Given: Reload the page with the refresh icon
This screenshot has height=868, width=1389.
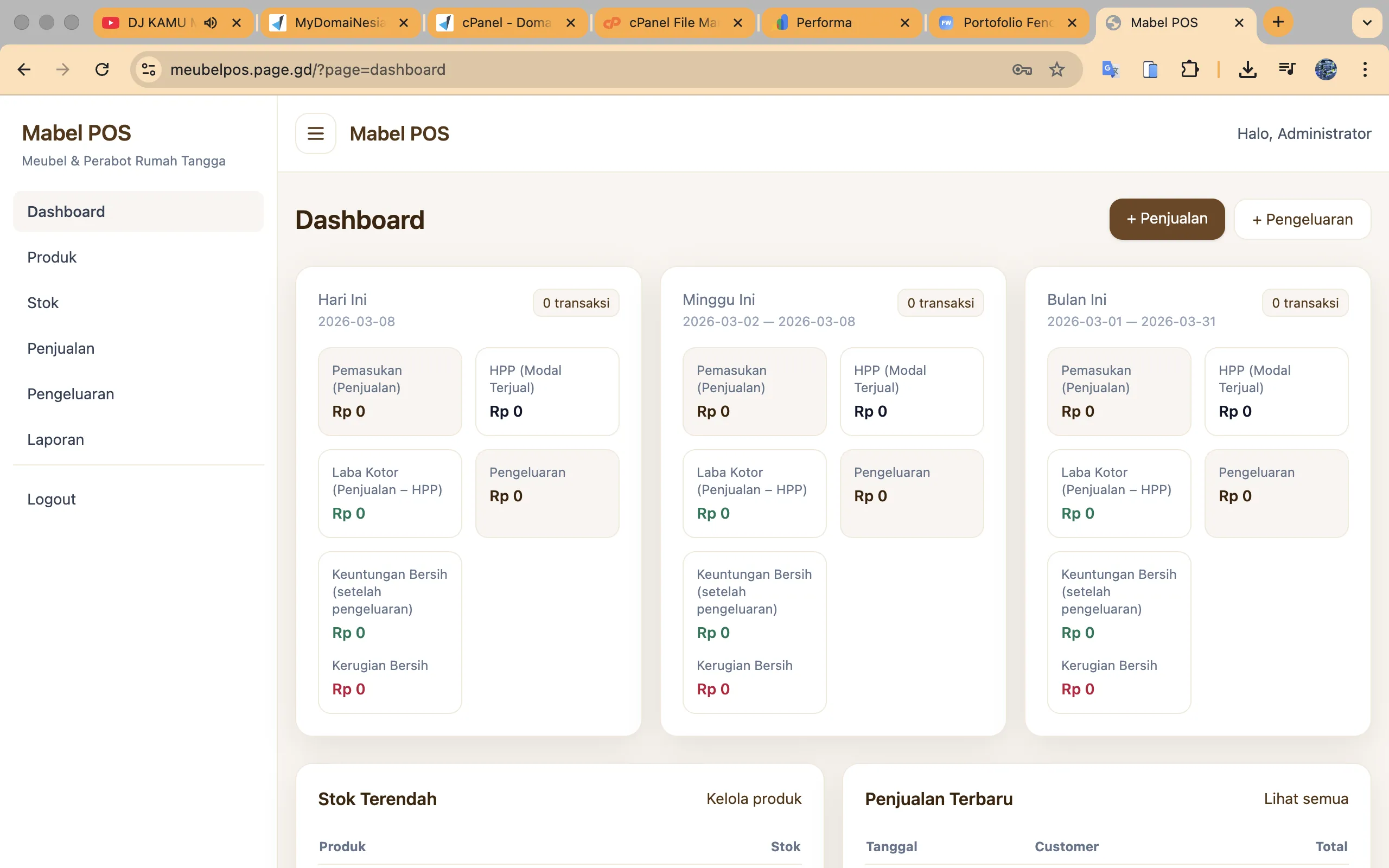Looking at the screenshot, I should click(102, 69).
